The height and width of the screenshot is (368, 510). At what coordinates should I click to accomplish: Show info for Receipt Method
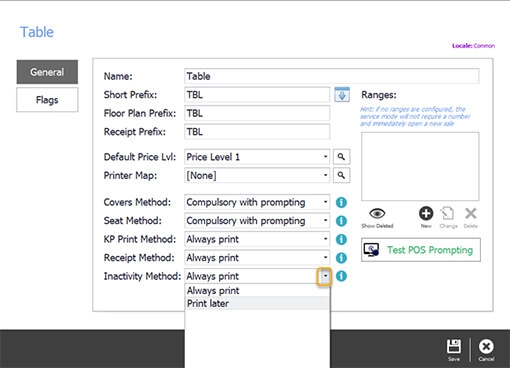pyautogui.click(x=341, y=258)
